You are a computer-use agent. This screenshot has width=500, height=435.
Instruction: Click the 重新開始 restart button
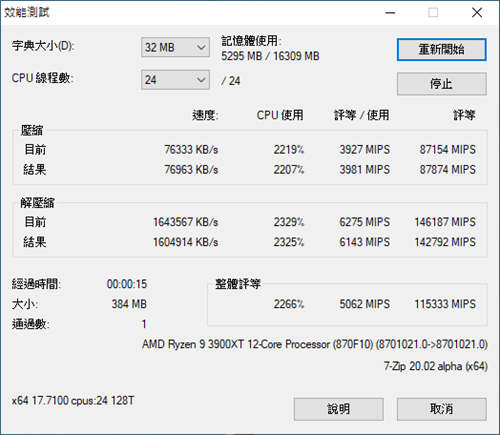pyautogui.click(x=441, y=50)
